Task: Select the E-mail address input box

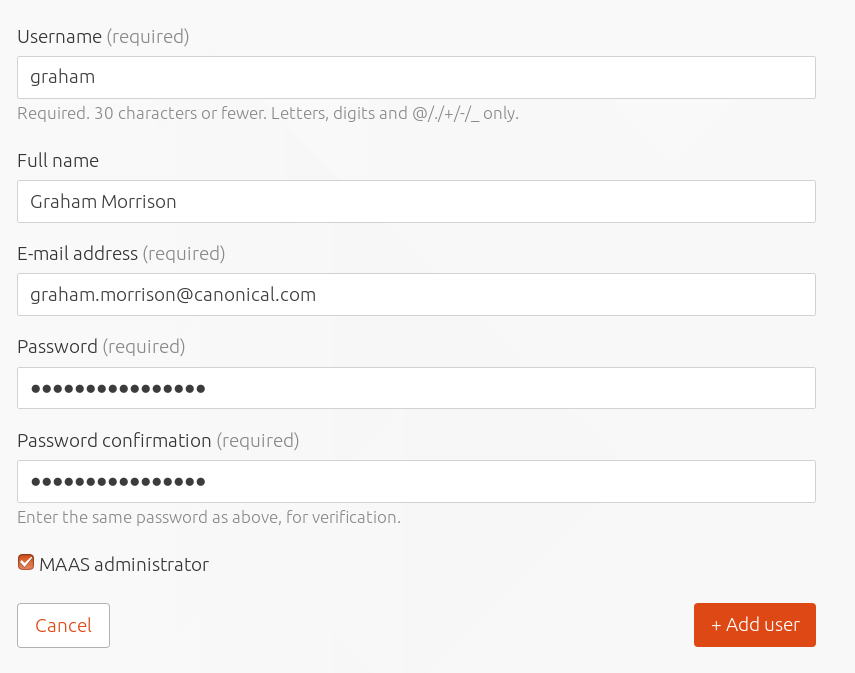Action: [x=416, y=295]
